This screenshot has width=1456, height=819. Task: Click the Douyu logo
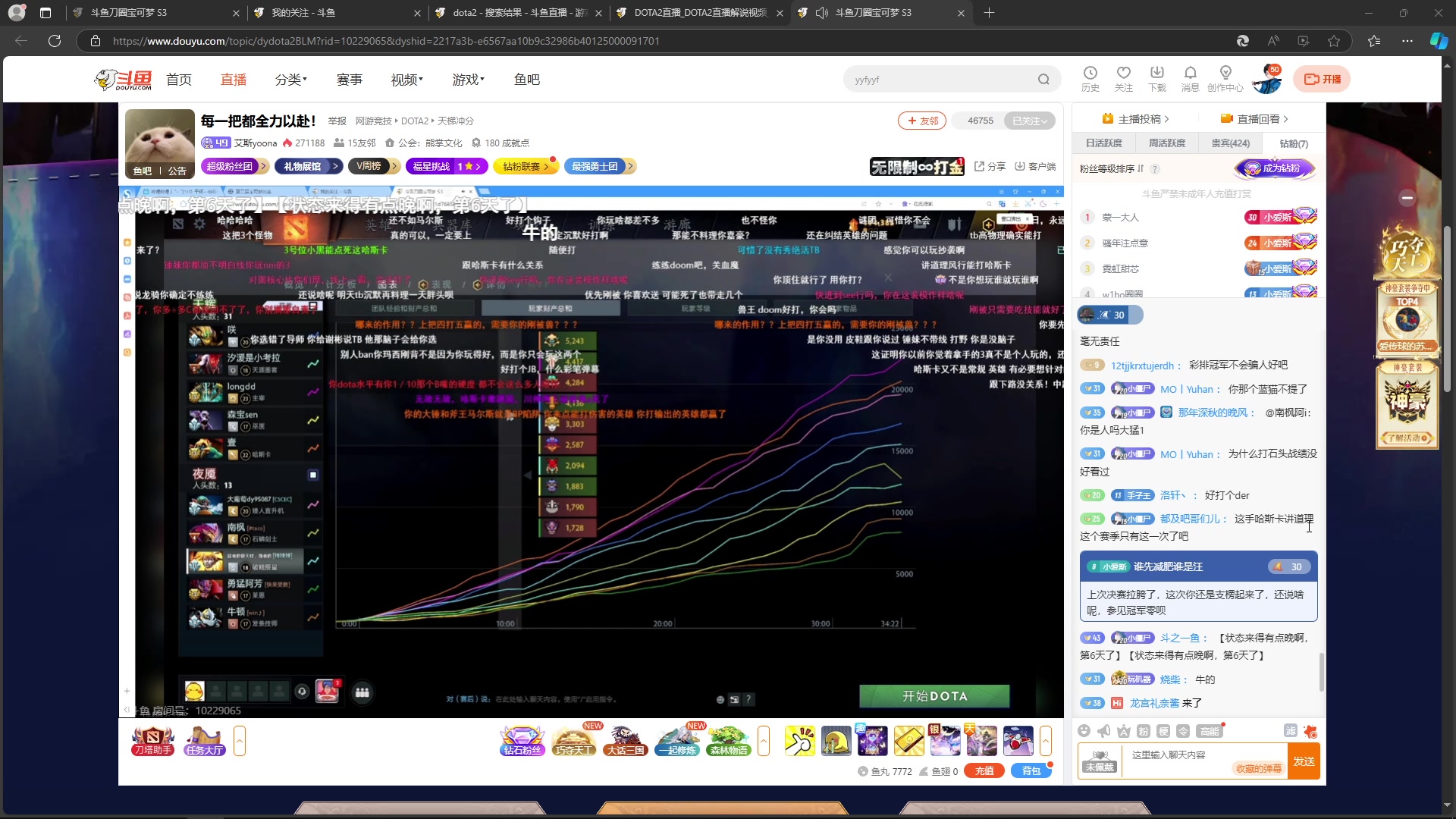pyautogui.click(x=123, y=80)
